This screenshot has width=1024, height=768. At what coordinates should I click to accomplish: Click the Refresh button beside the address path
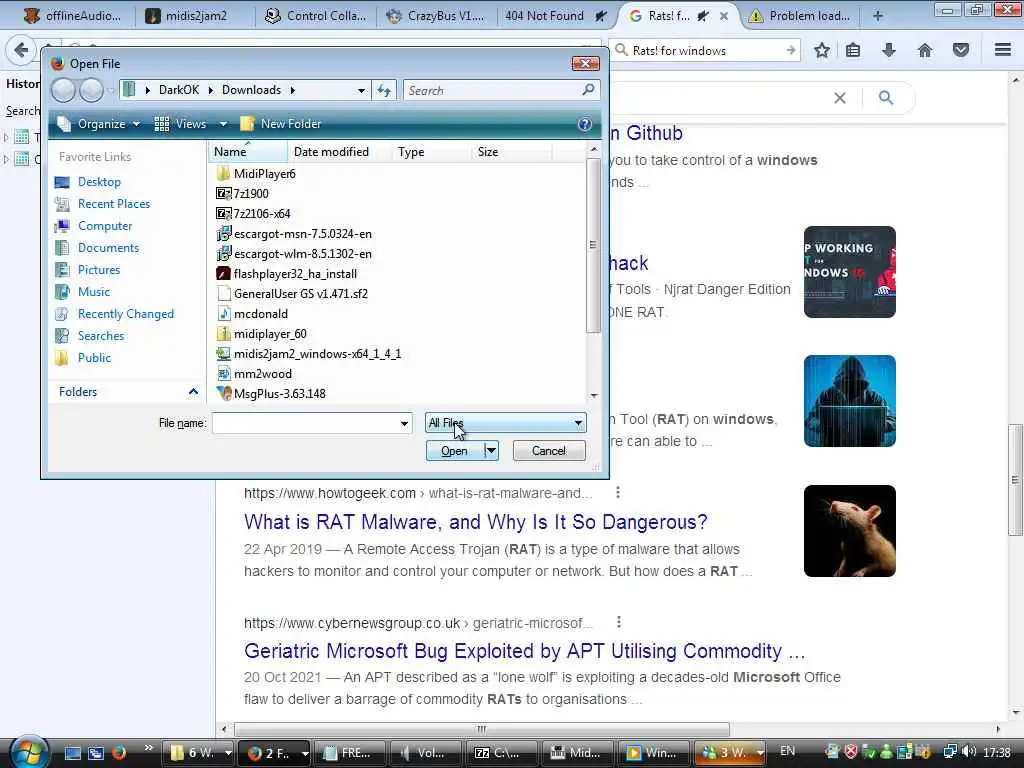(384, 90)
